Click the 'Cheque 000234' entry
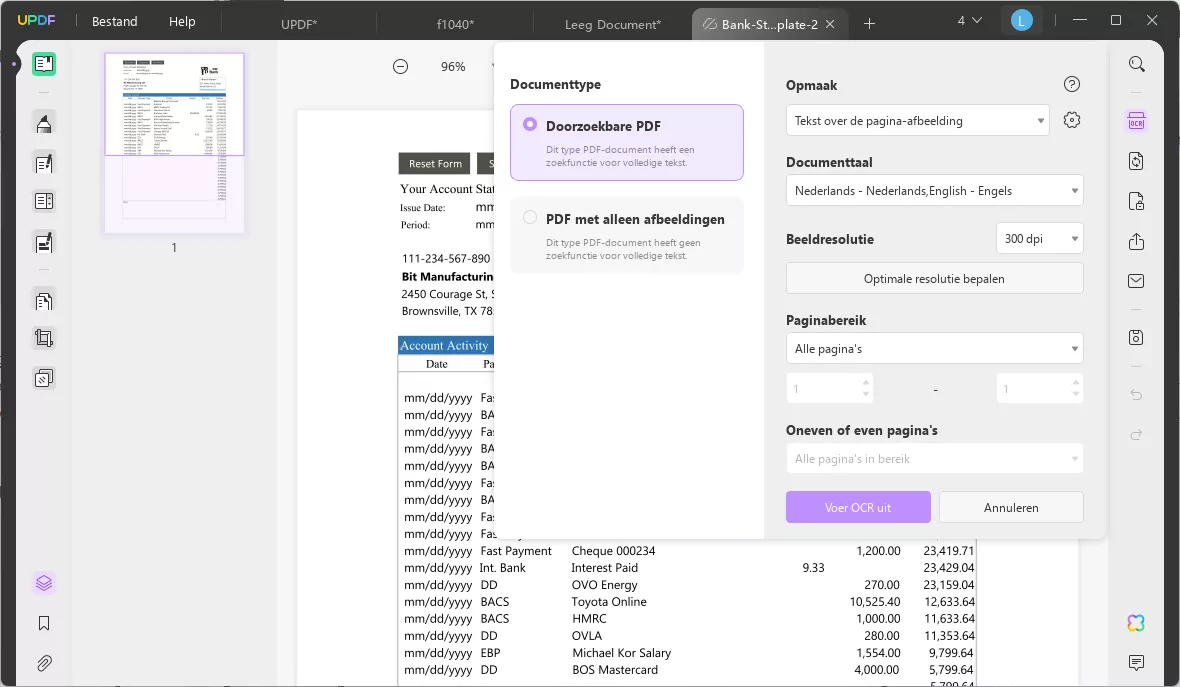Screen dimensions: 1180x687 (x=613, y=551)
